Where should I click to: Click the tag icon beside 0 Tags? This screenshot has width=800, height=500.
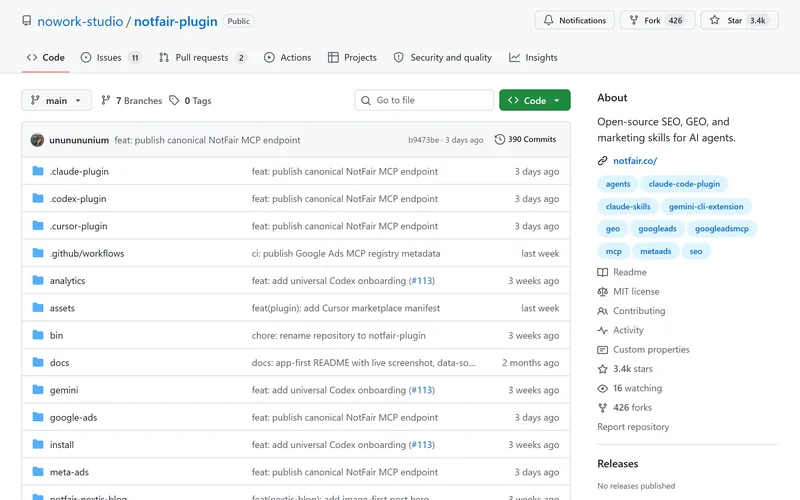coord(174,101)
